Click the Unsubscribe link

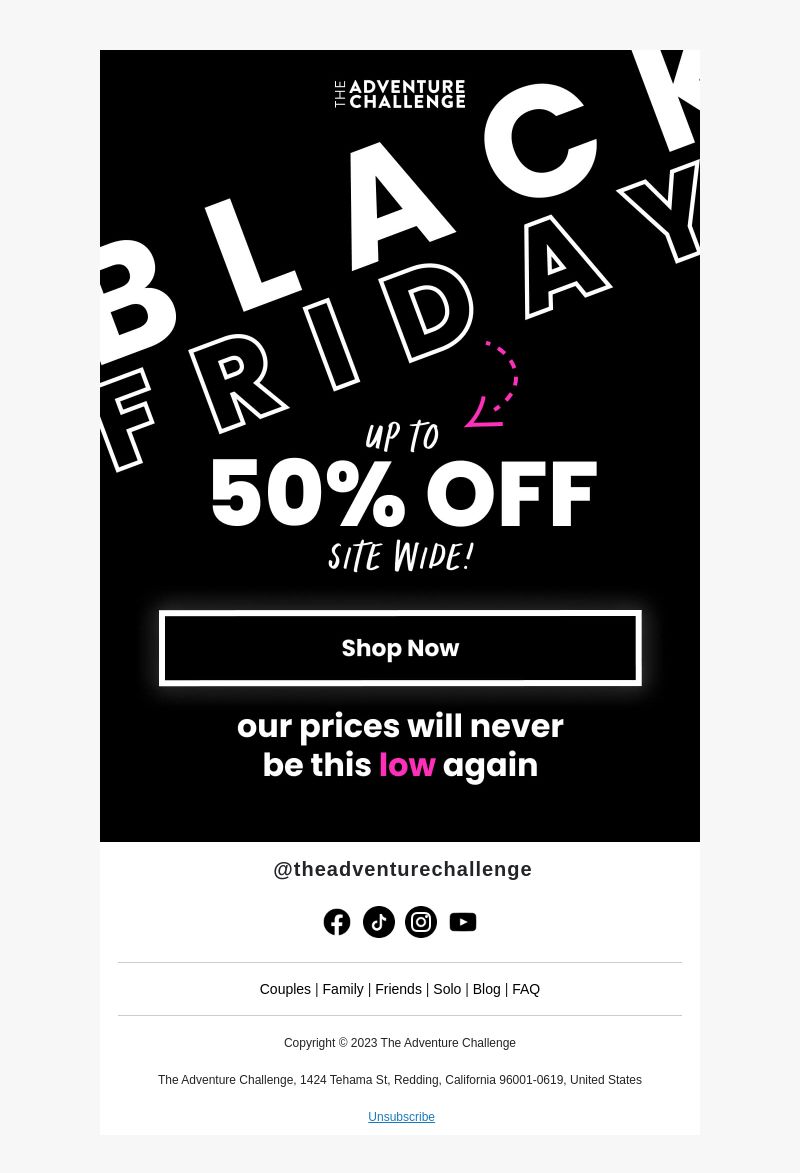(x=401, y=1116)
